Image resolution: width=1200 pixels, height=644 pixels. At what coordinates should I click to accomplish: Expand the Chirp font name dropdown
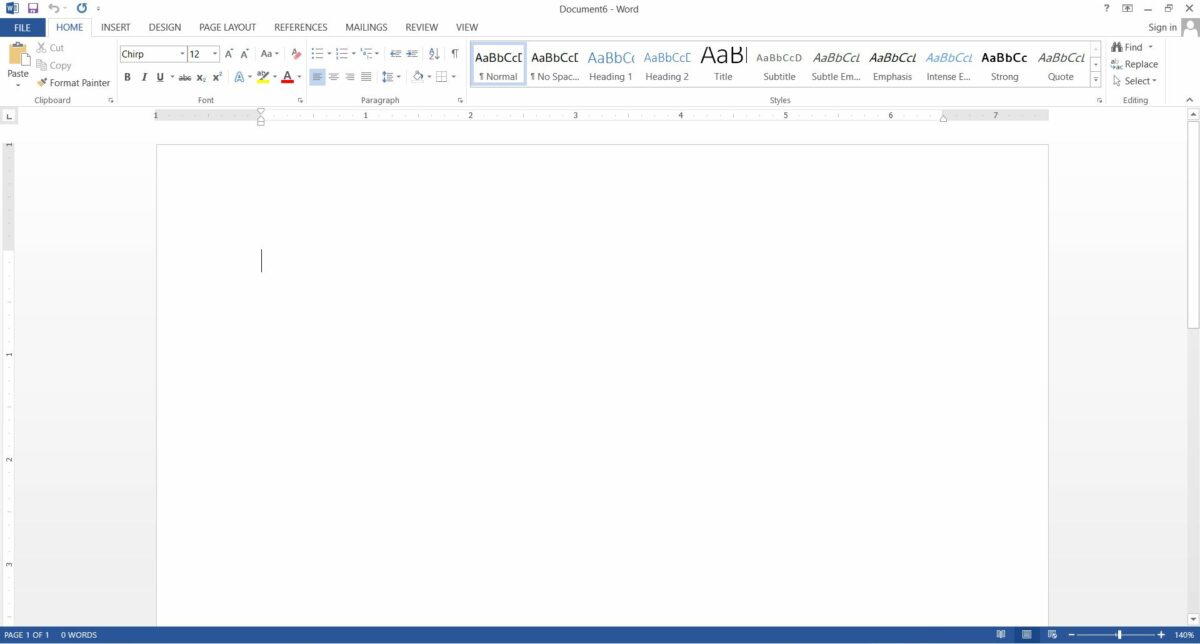182,53
